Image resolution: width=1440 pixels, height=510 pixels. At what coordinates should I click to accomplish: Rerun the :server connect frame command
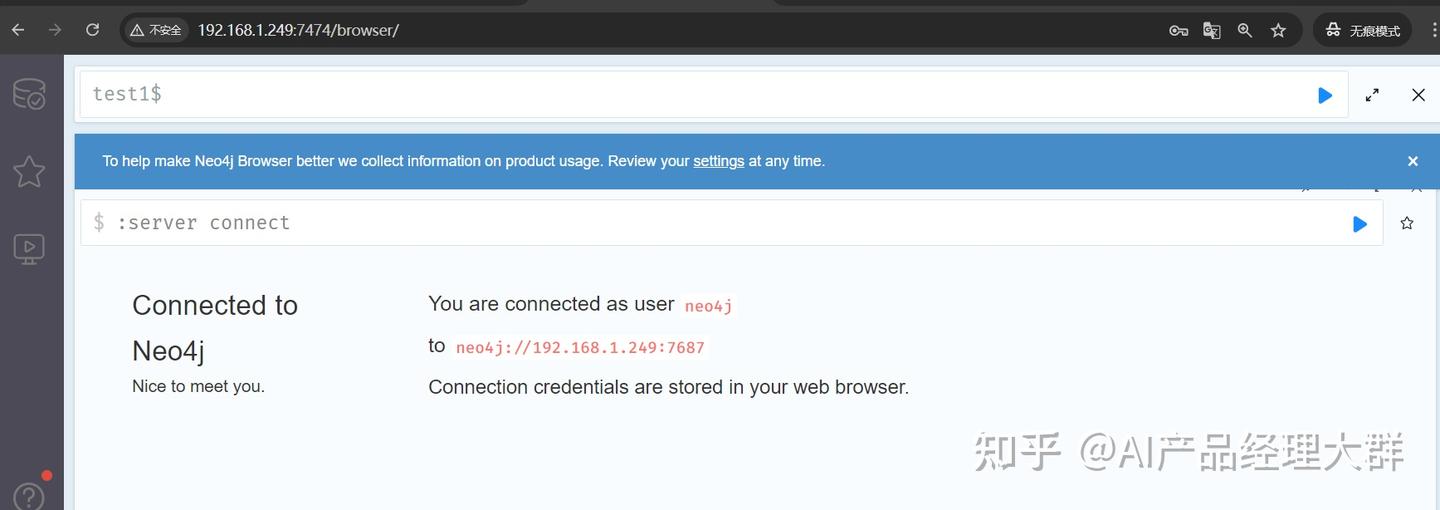[x=1359, y=224]
